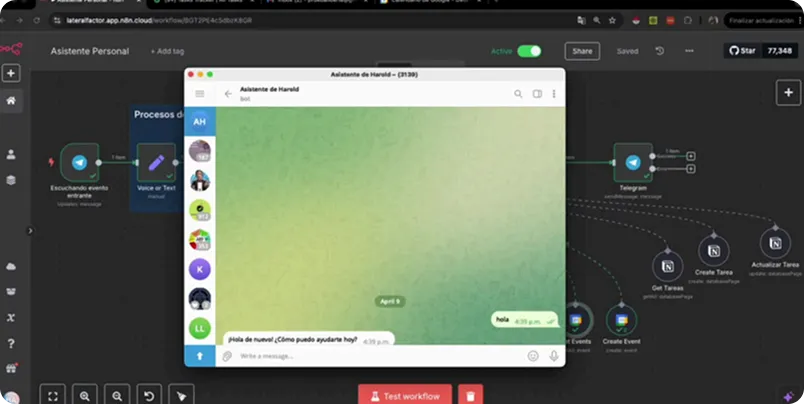Click the attach file paperclip icon
The height and width of the screenshot is (404, 804).
click(x=227, y=356)
